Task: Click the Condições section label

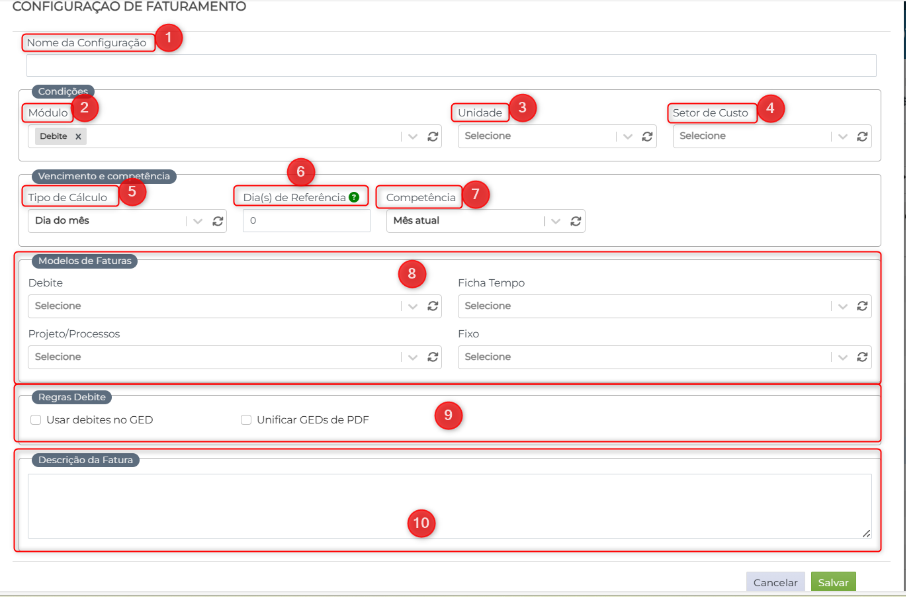Action: coord(63,91)
